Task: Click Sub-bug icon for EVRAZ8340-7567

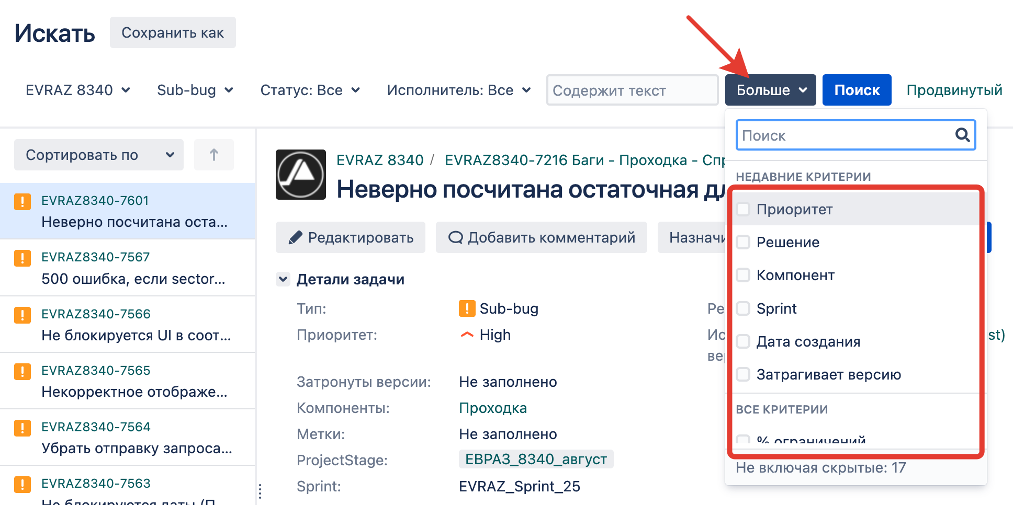Action: click(23, 258)
